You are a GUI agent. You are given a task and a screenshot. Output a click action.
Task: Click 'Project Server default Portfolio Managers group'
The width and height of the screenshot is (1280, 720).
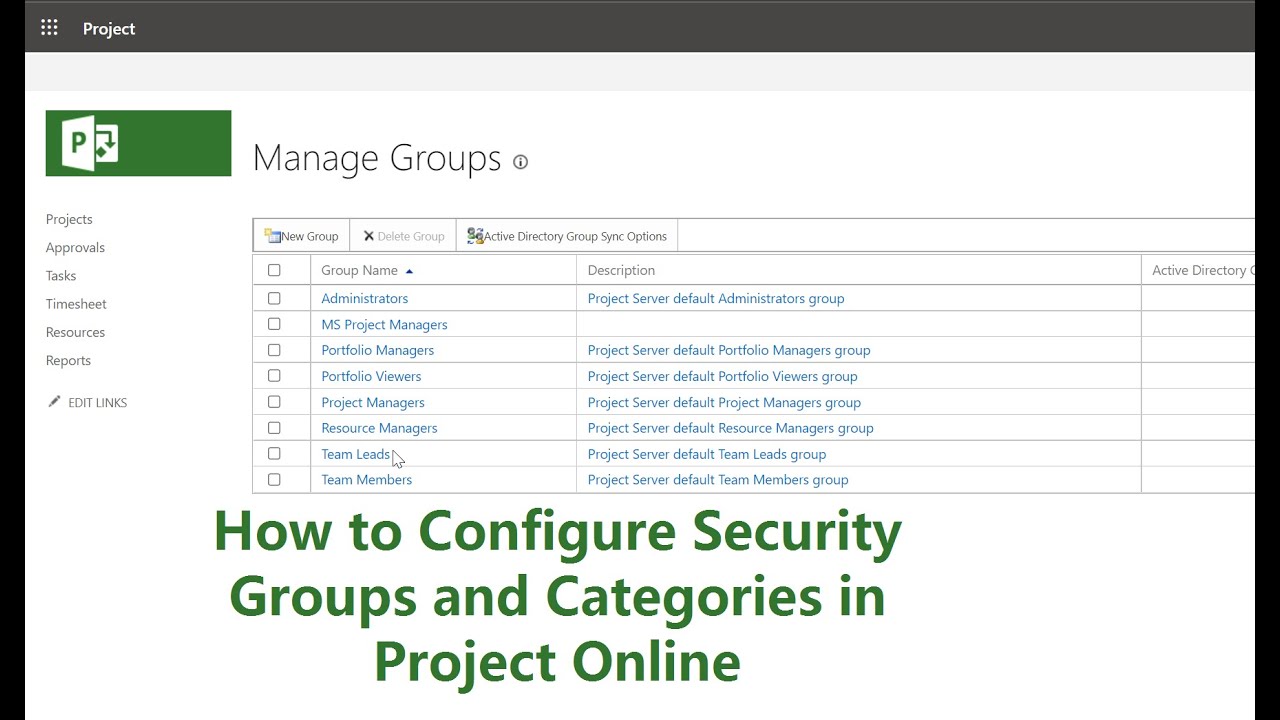tap(729, 350)
